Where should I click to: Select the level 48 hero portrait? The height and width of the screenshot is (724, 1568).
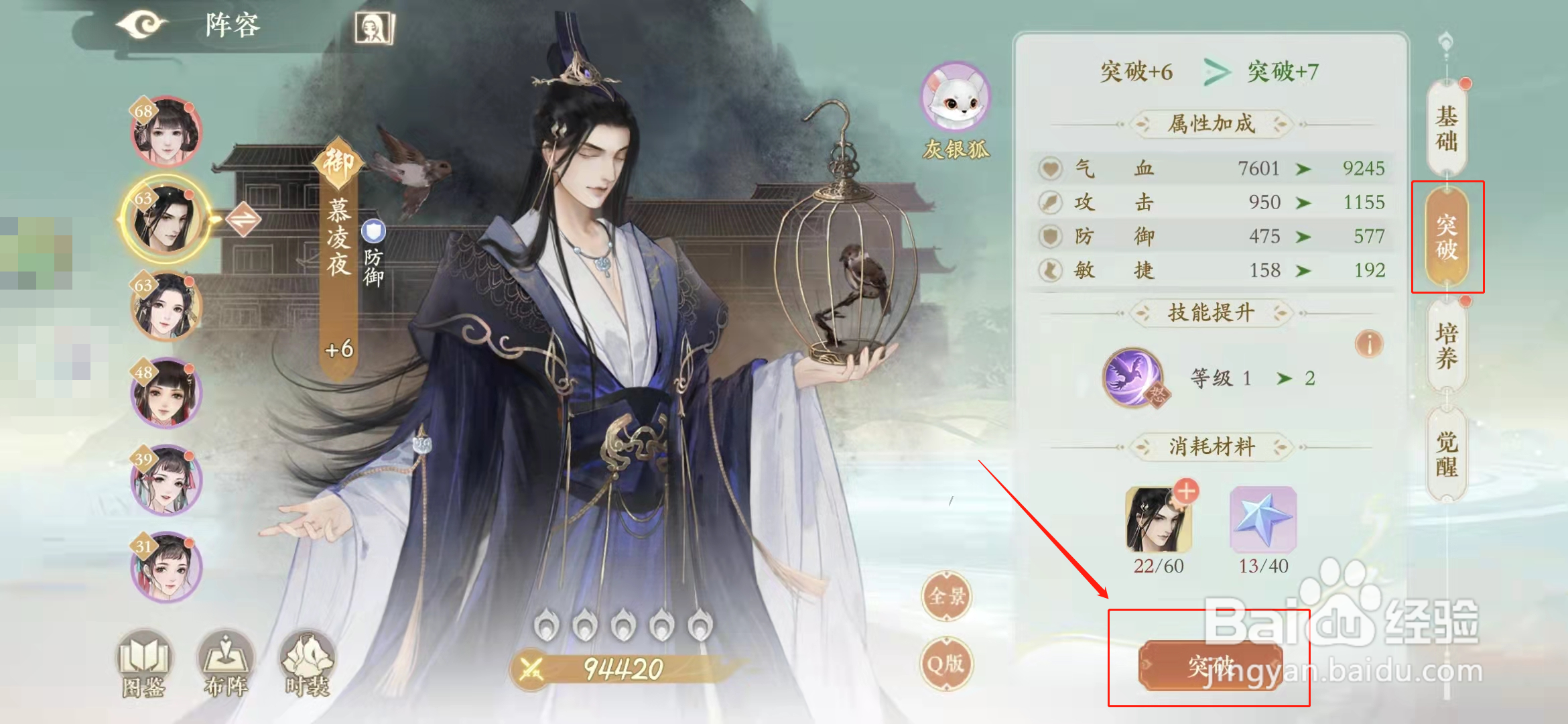[x=166, y=393]
